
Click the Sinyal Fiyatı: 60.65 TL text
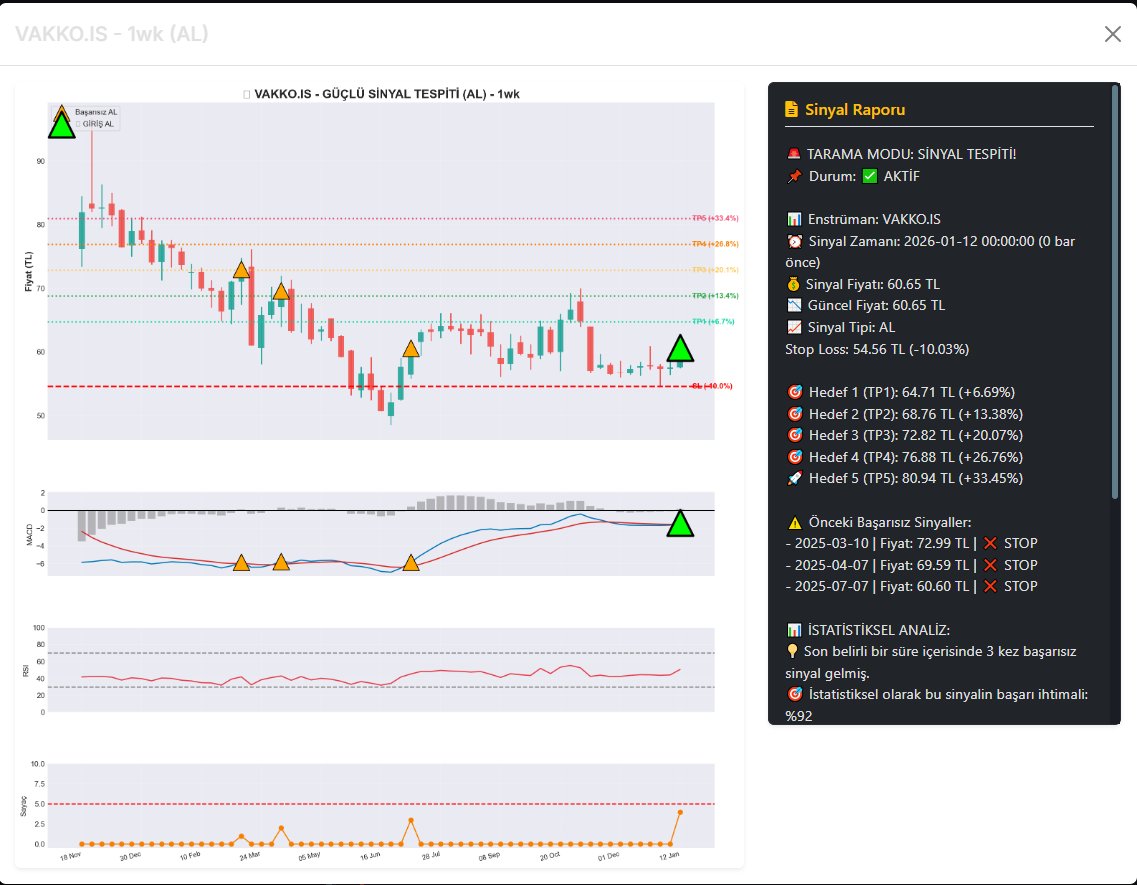tap(872, 284)
